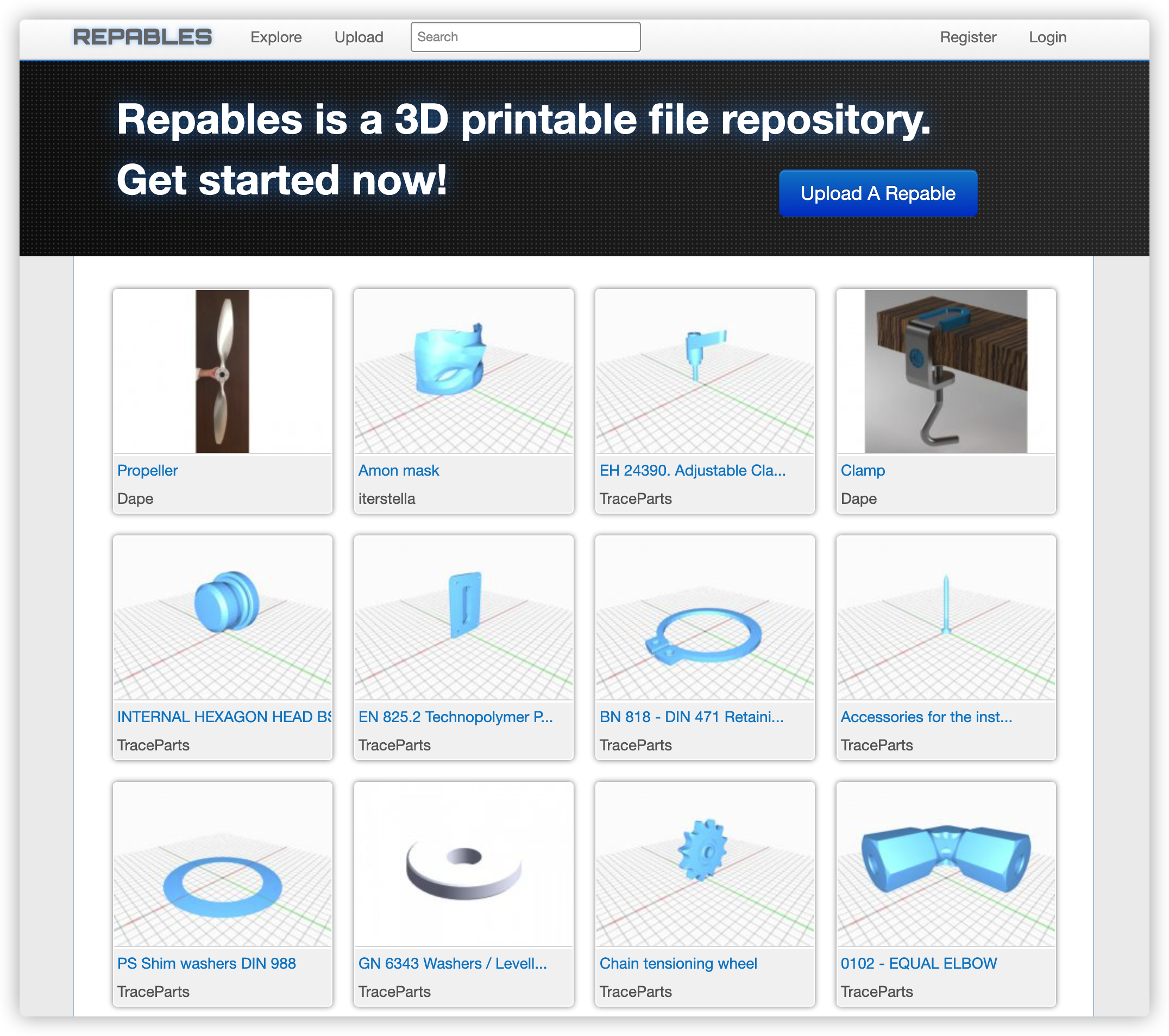
Task: Open the Register page
Action: (x=968, y=36)
